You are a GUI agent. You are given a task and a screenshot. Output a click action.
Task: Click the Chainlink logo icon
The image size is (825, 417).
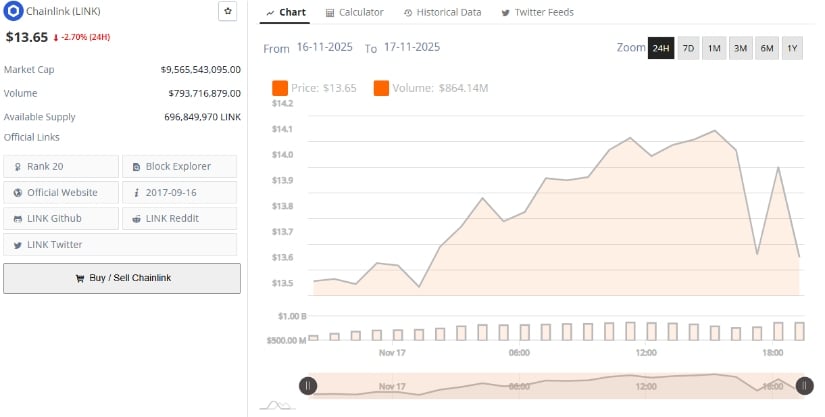click(14, 12)
